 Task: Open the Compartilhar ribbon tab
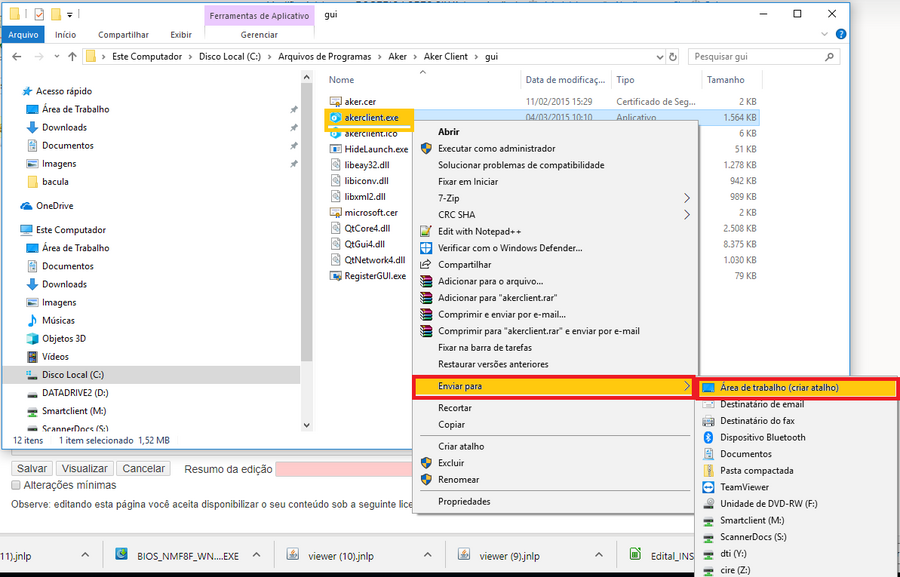tap(123, 35)
